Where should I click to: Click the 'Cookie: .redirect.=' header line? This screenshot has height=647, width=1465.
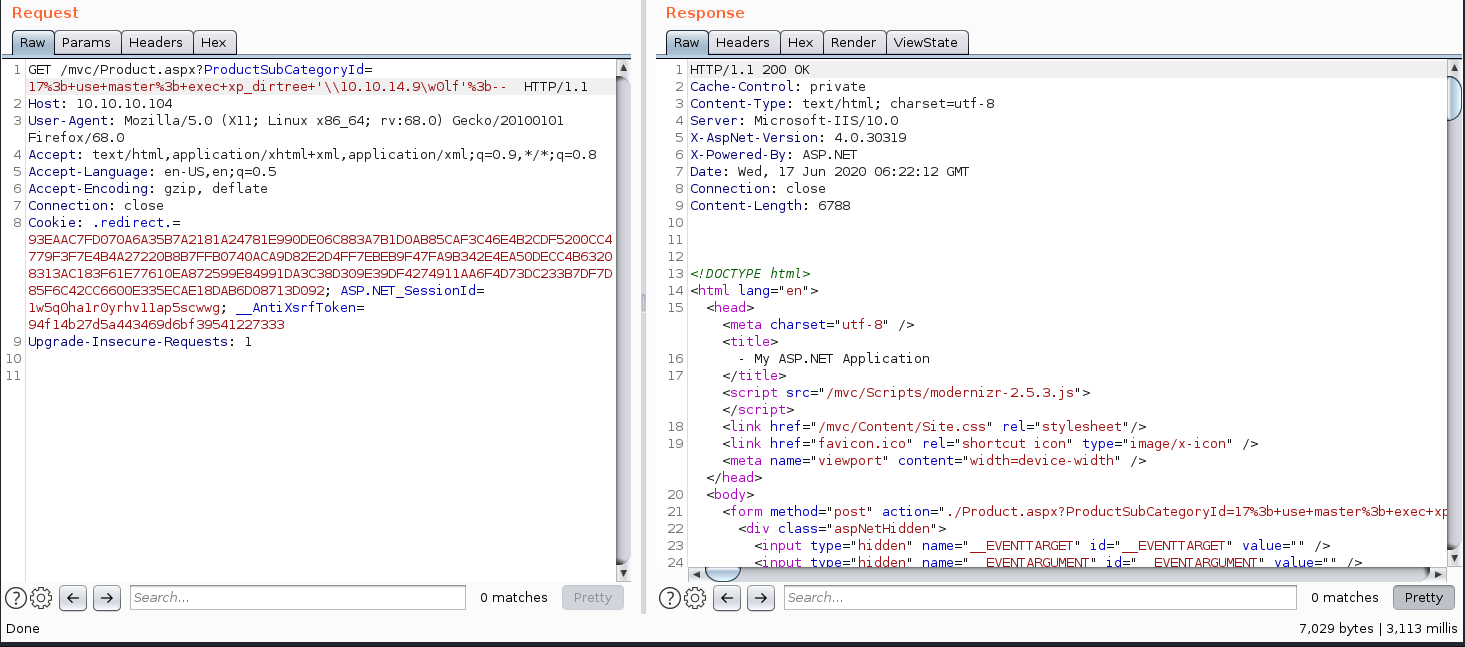coord(104,223)
